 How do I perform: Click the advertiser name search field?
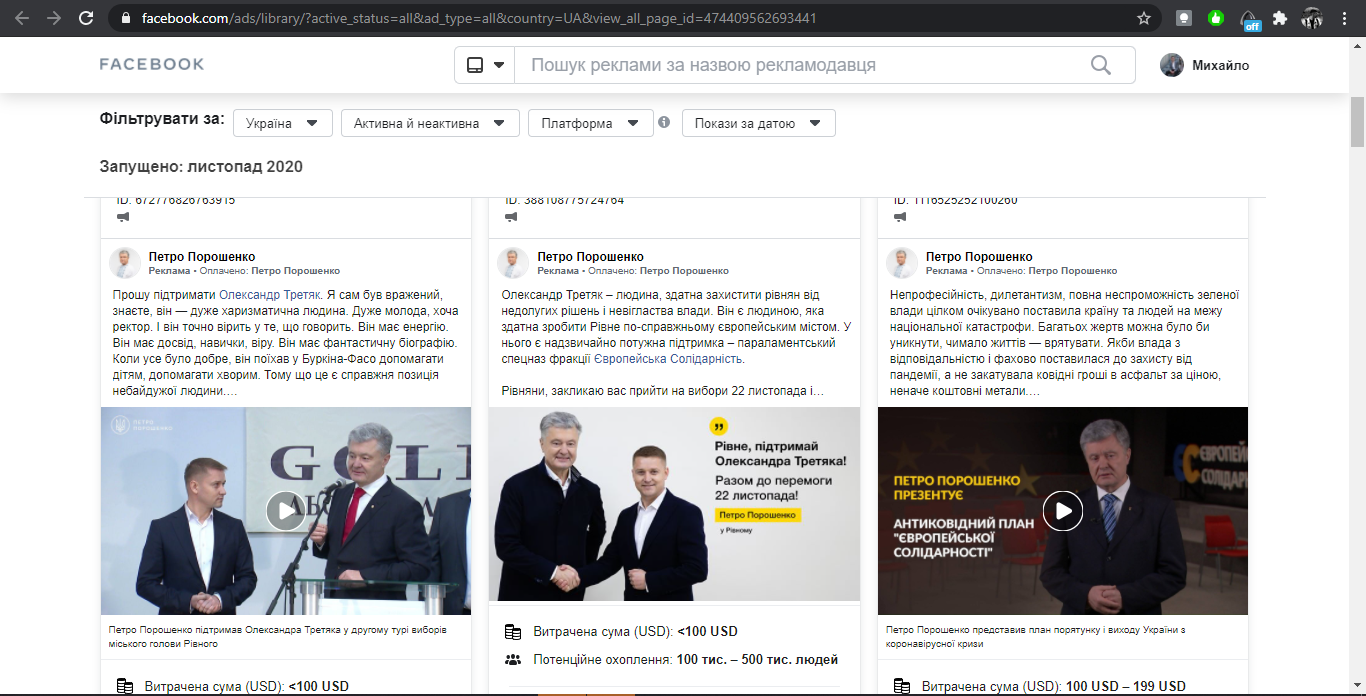800,65
